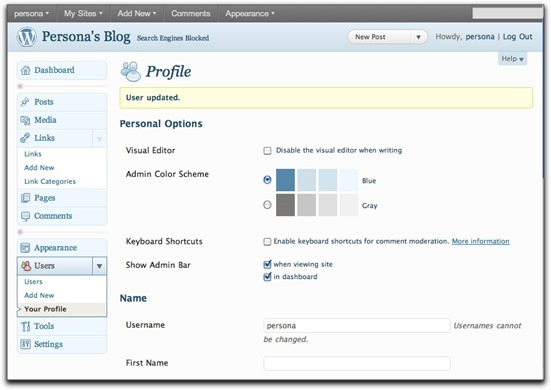The width and height of the screenshot is (551, 390).
Task: Click the Appearance icon in sidebar
Action: 25,248
